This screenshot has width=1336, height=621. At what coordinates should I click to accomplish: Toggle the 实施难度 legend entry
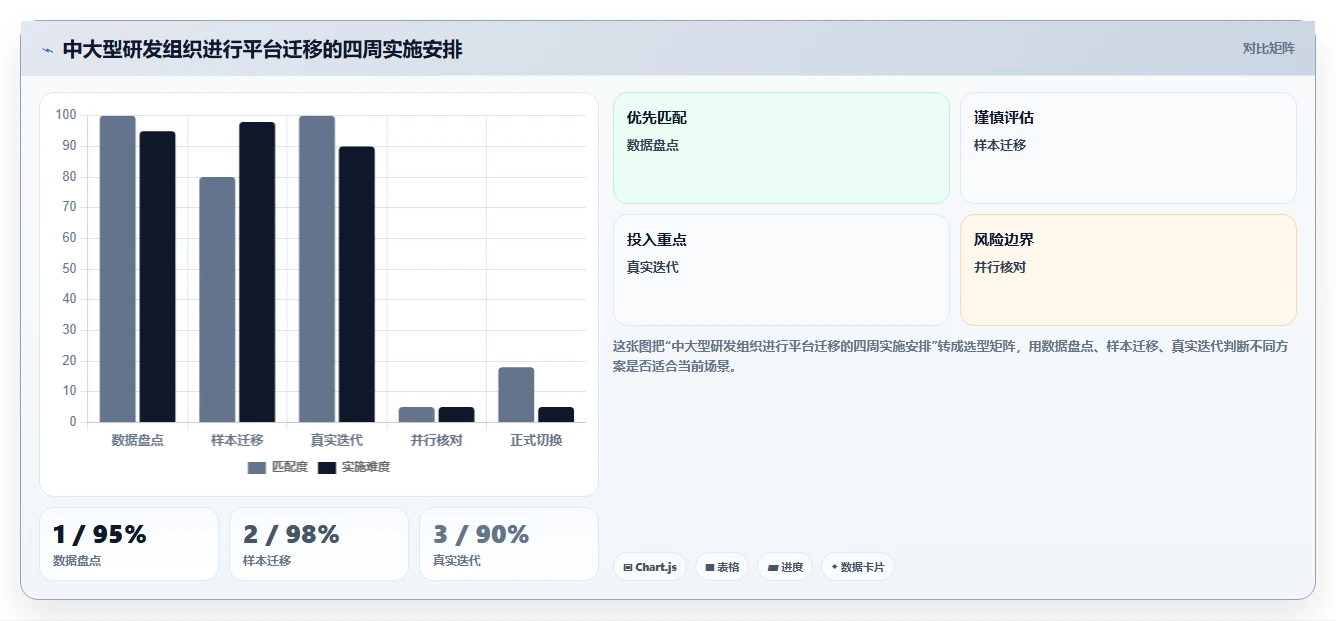point(354,467)
